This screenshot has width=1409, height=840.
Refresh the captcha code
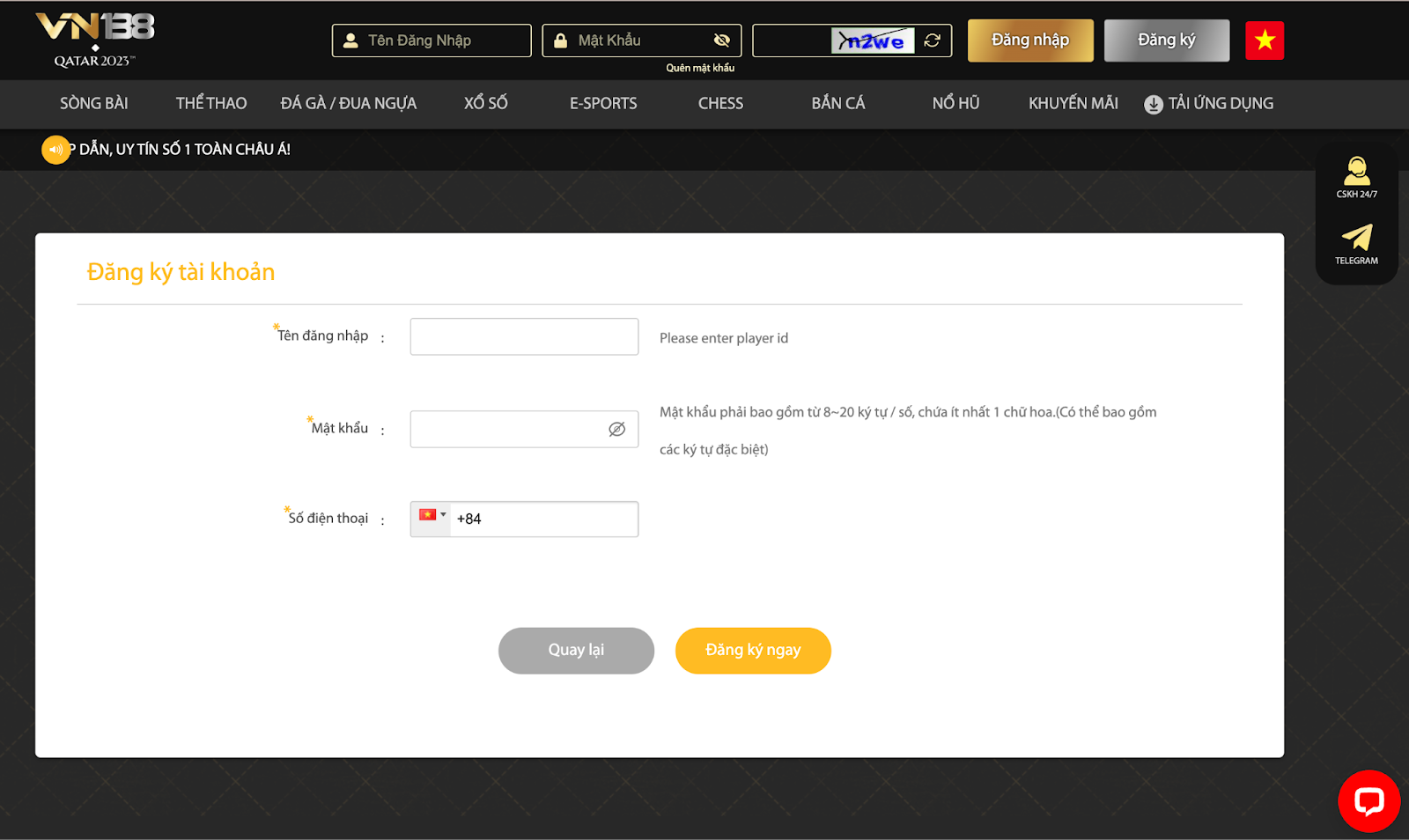tap(933, 41)
